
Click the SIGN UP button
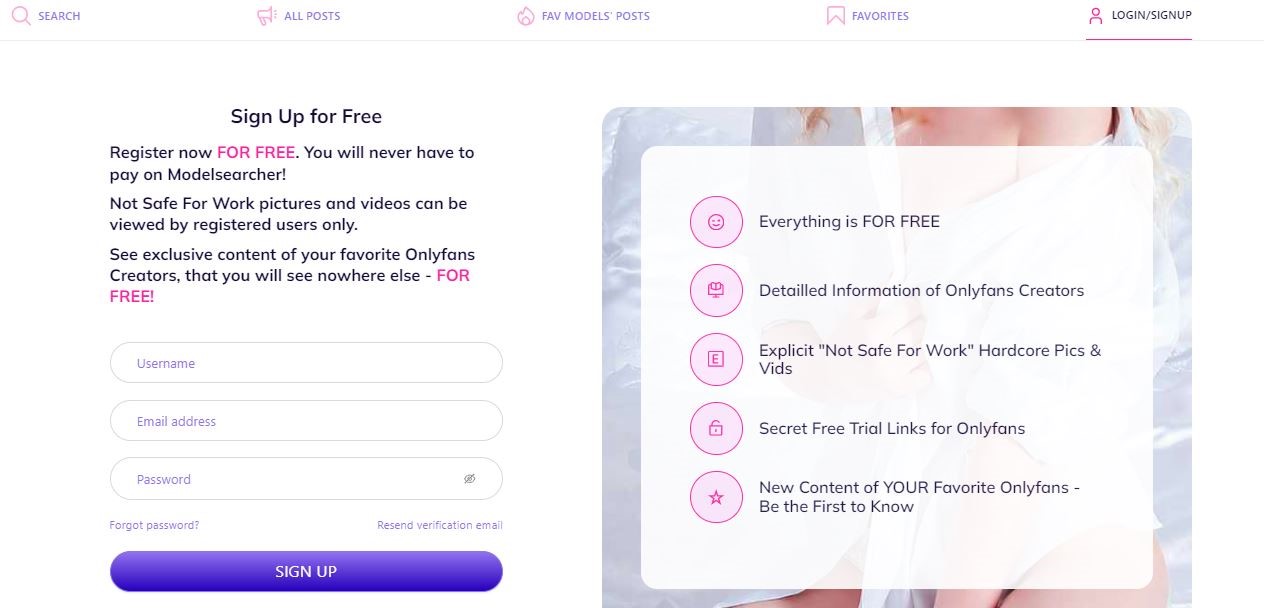306,571
